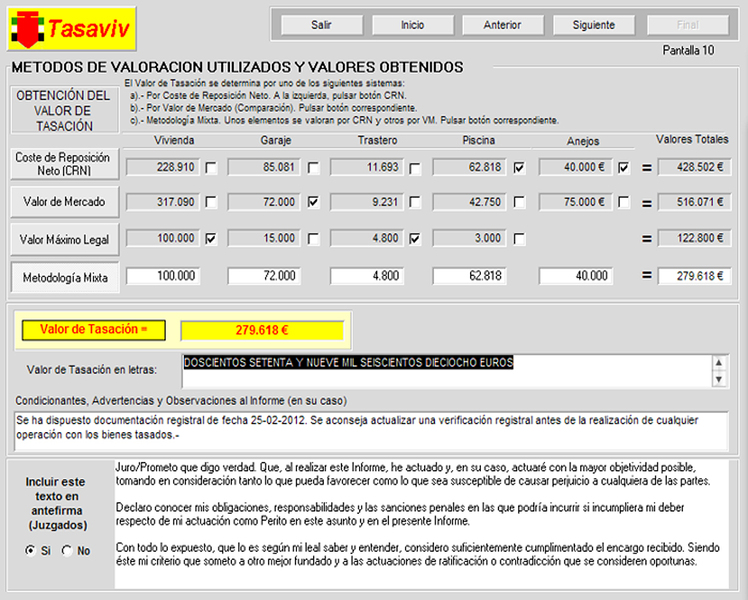Edit Metodología Mixta Trastero field 4.800
The image size is (748, 600).
pyautogui.click(x=367, y=276)
